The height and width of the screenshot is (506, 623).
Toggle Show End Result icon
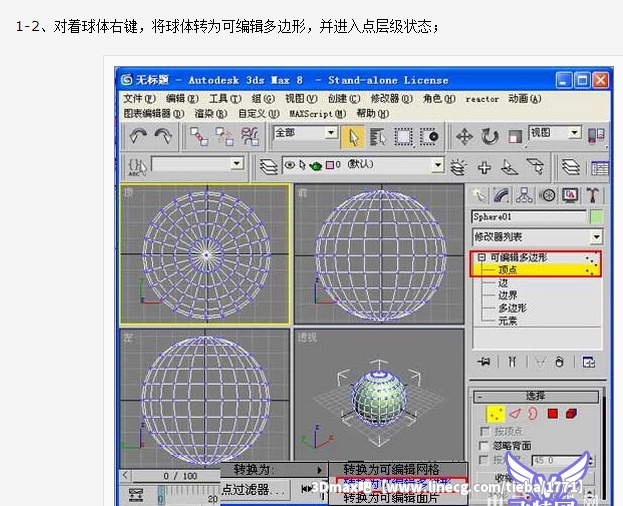(512, 362)
